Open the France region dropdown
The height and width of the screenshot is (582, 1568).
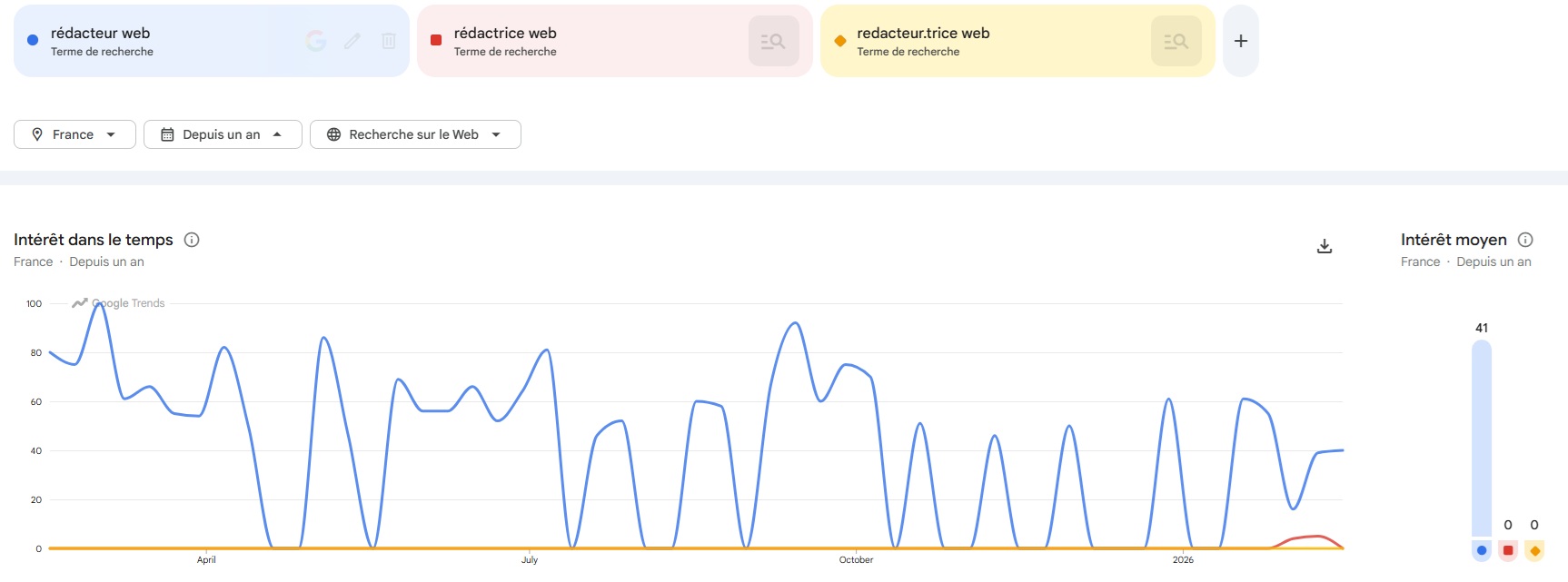pos(74,134)
